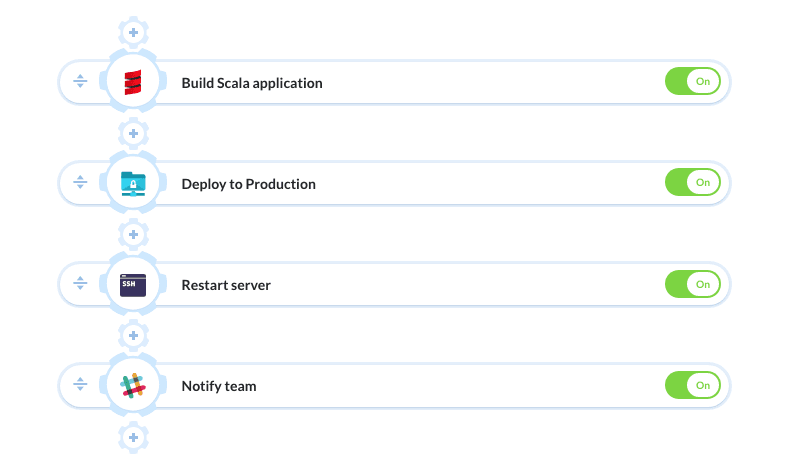The height and width of the screenshot is (470, 787).
Task: Add new action below Notify team
Action: click(133, 436)
